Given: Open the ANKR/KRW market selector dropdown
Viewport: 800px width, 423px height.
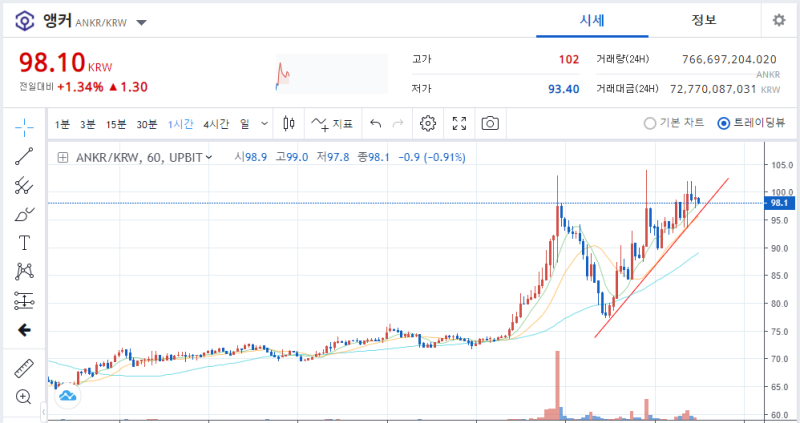Looking at the screenshot, I should [141, 22].
